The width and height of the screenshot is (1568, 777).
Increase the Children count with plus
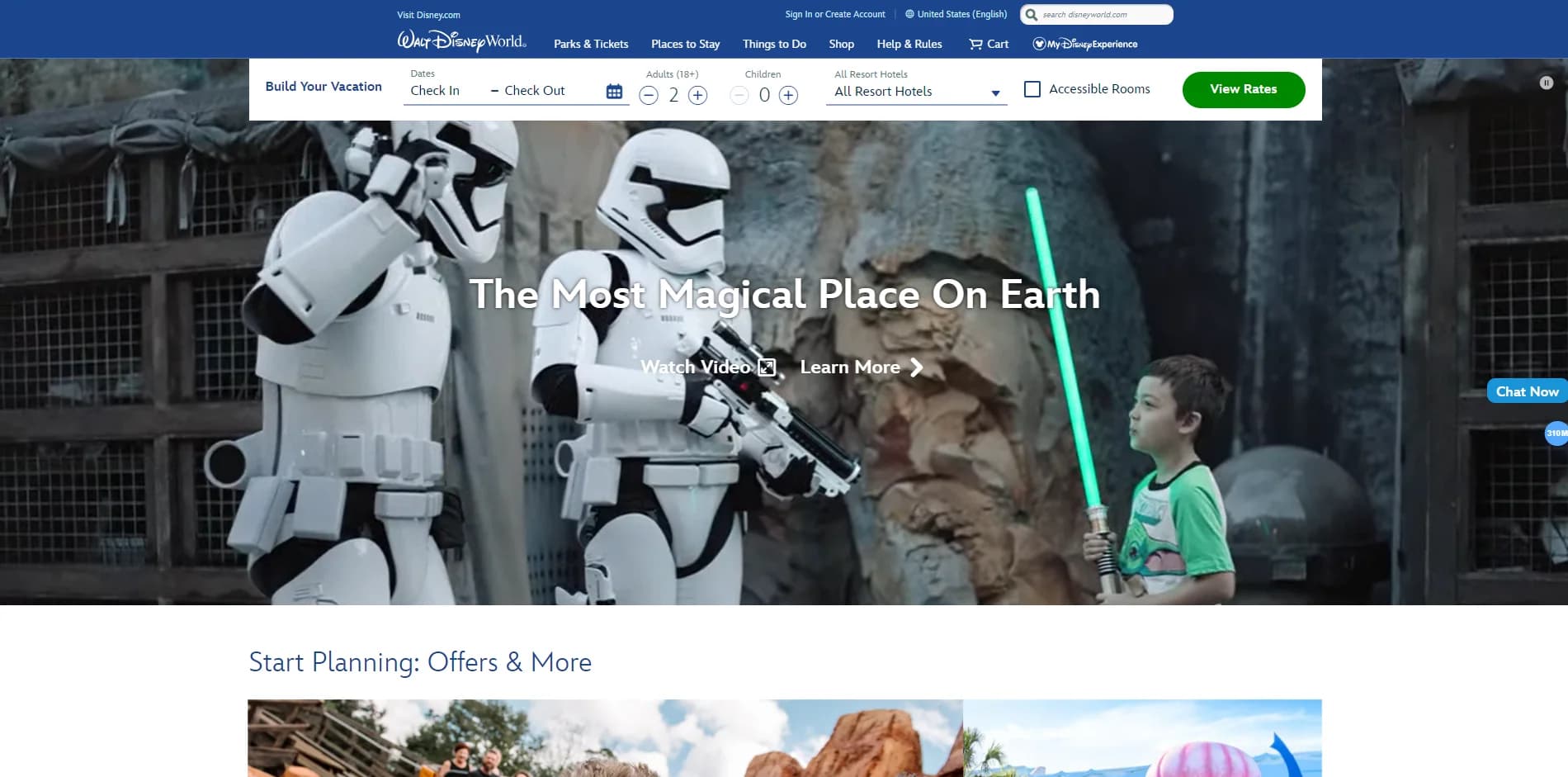point(788,95)
